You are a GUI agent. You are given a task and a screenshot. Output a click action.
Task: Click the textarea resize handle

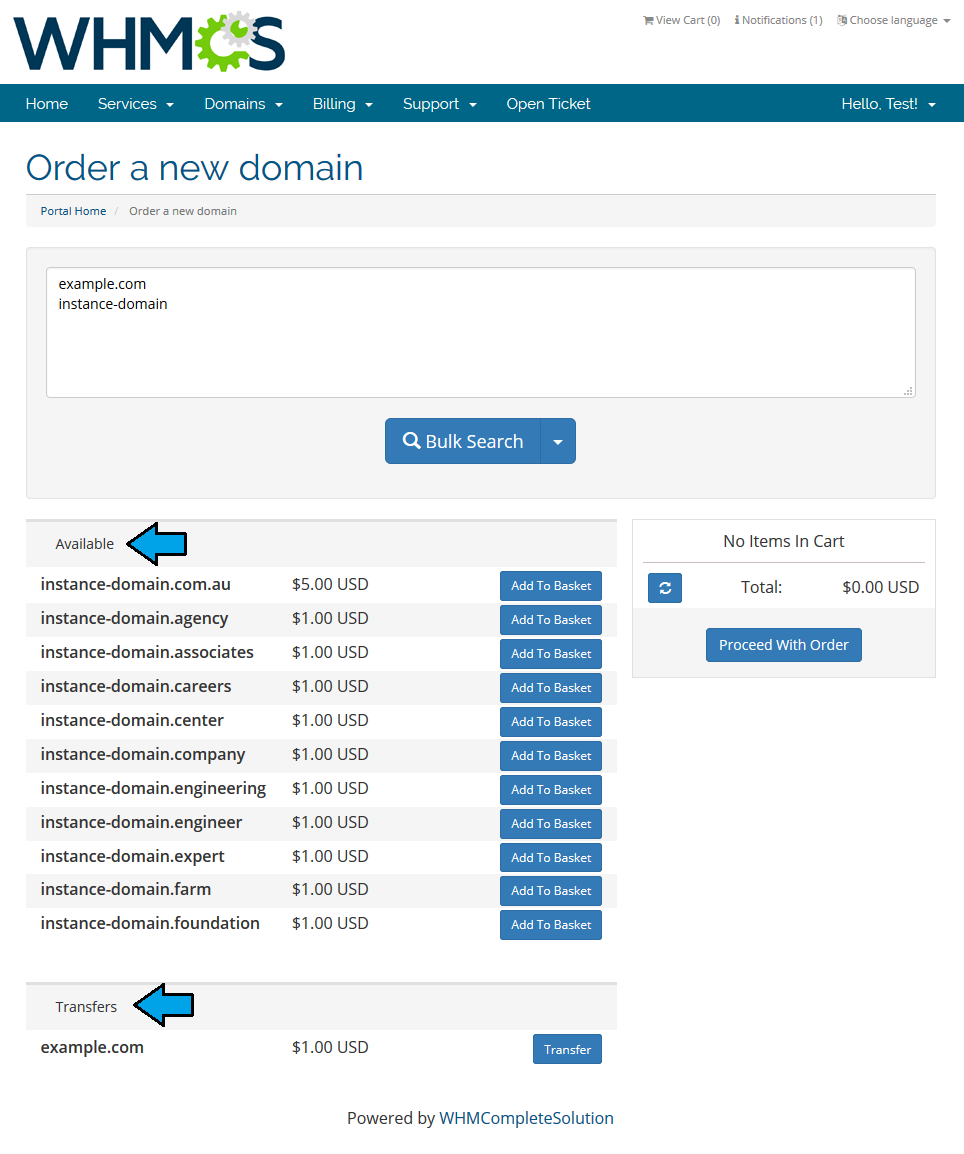pos(909,392)
